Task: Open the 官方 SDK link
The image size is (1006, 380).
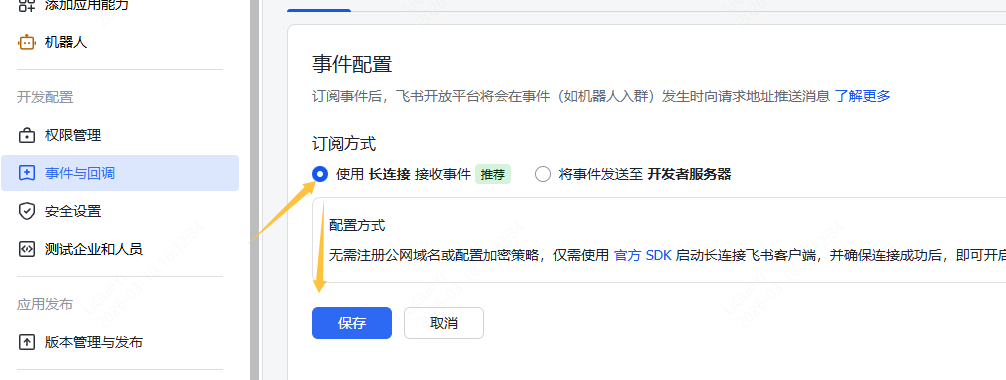Action: (643, 255)
